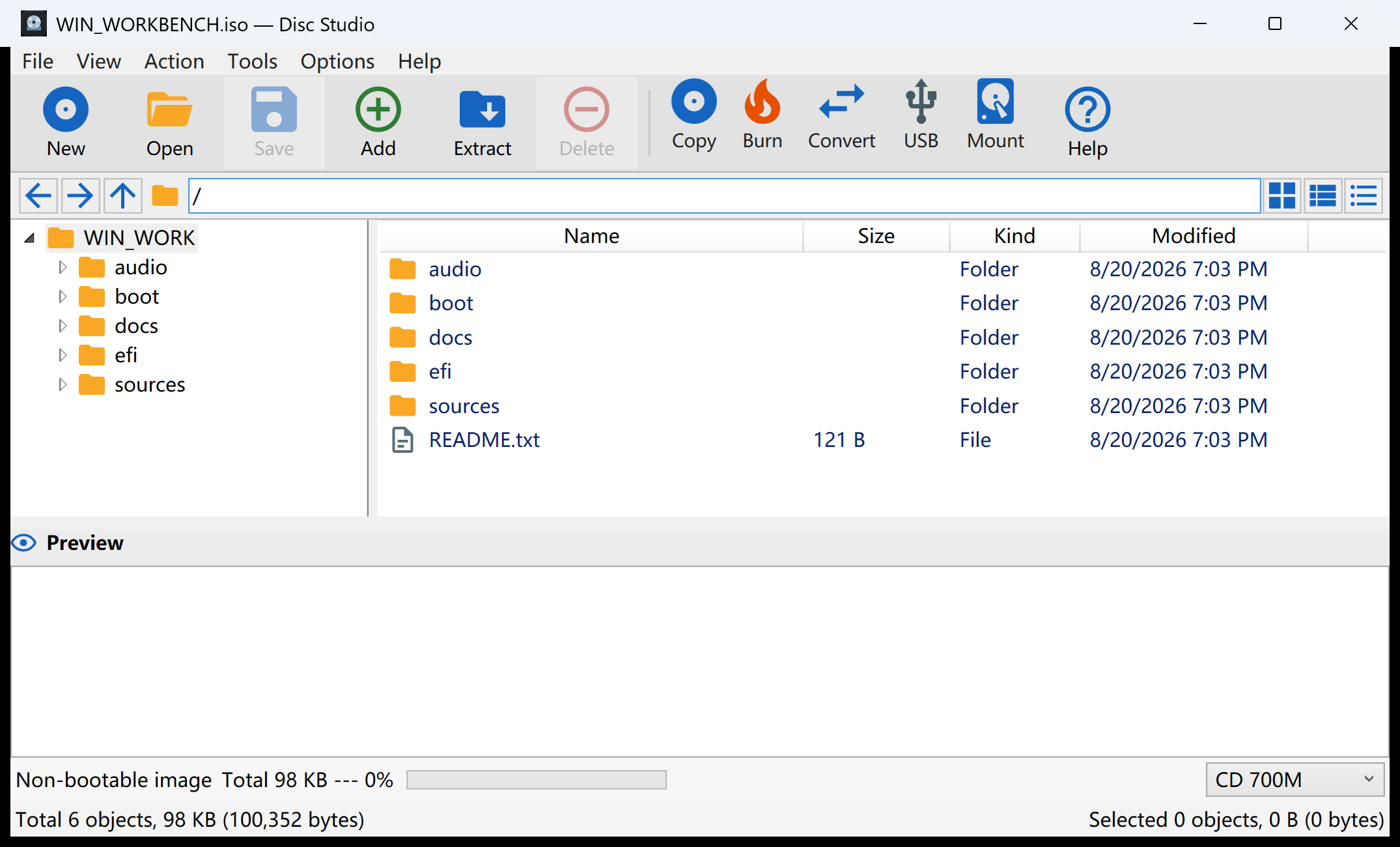The width and height of the screenshot is (1400, 847).
Task: Open the CD 700M media size dropdown
Action: (x=1295, y=779)
